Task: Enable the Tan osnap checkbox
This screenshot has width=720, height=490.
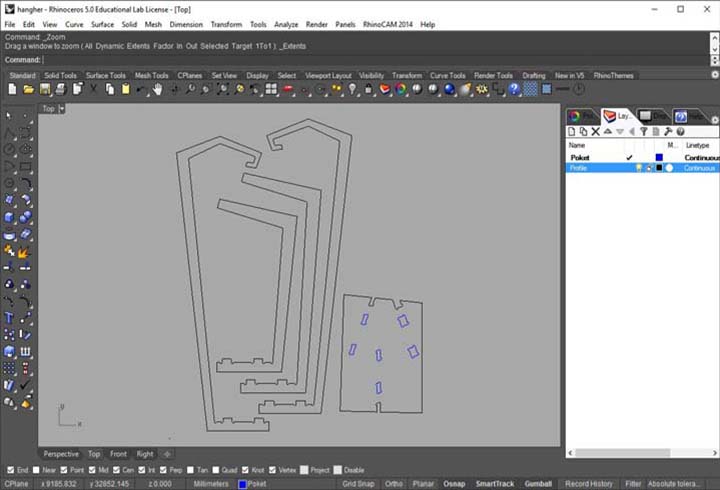Action: (191, 470)
